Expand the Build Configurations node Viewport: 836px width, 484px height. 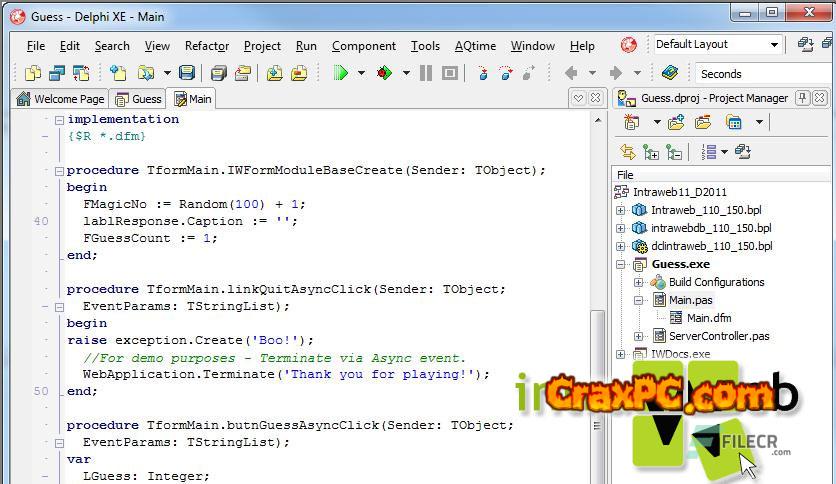pos(638,282)
